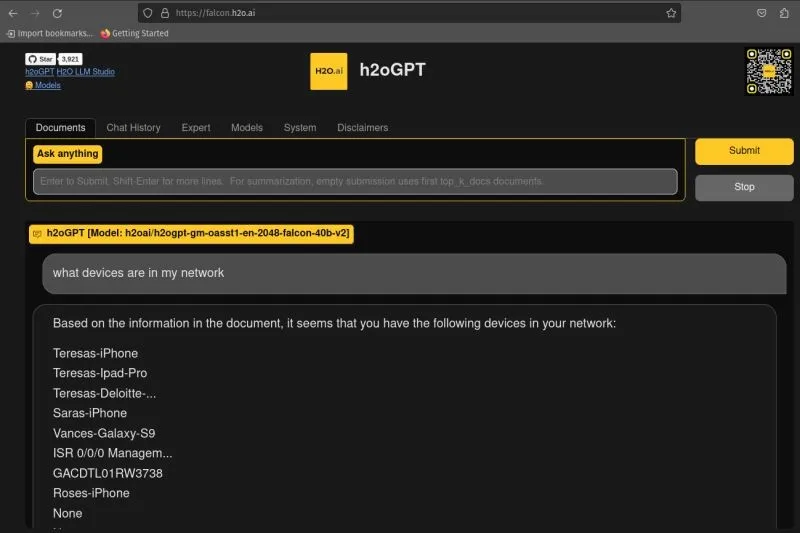Image resolution: width=800 pixels, height=533 pixels.
Task: Click the h2oGPT page title heading
Action: [x=392, y=70]
